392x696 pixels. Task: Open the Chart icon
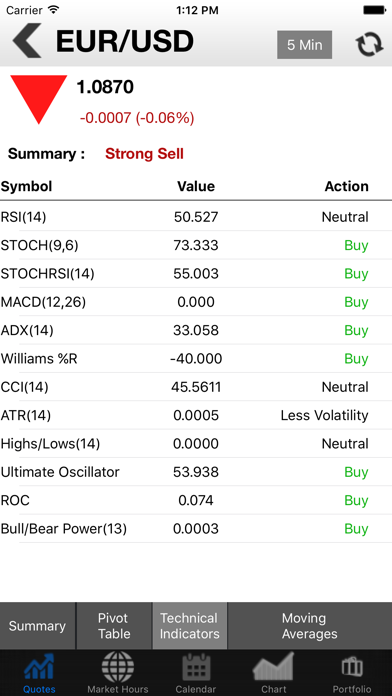[x=274, y=666]
